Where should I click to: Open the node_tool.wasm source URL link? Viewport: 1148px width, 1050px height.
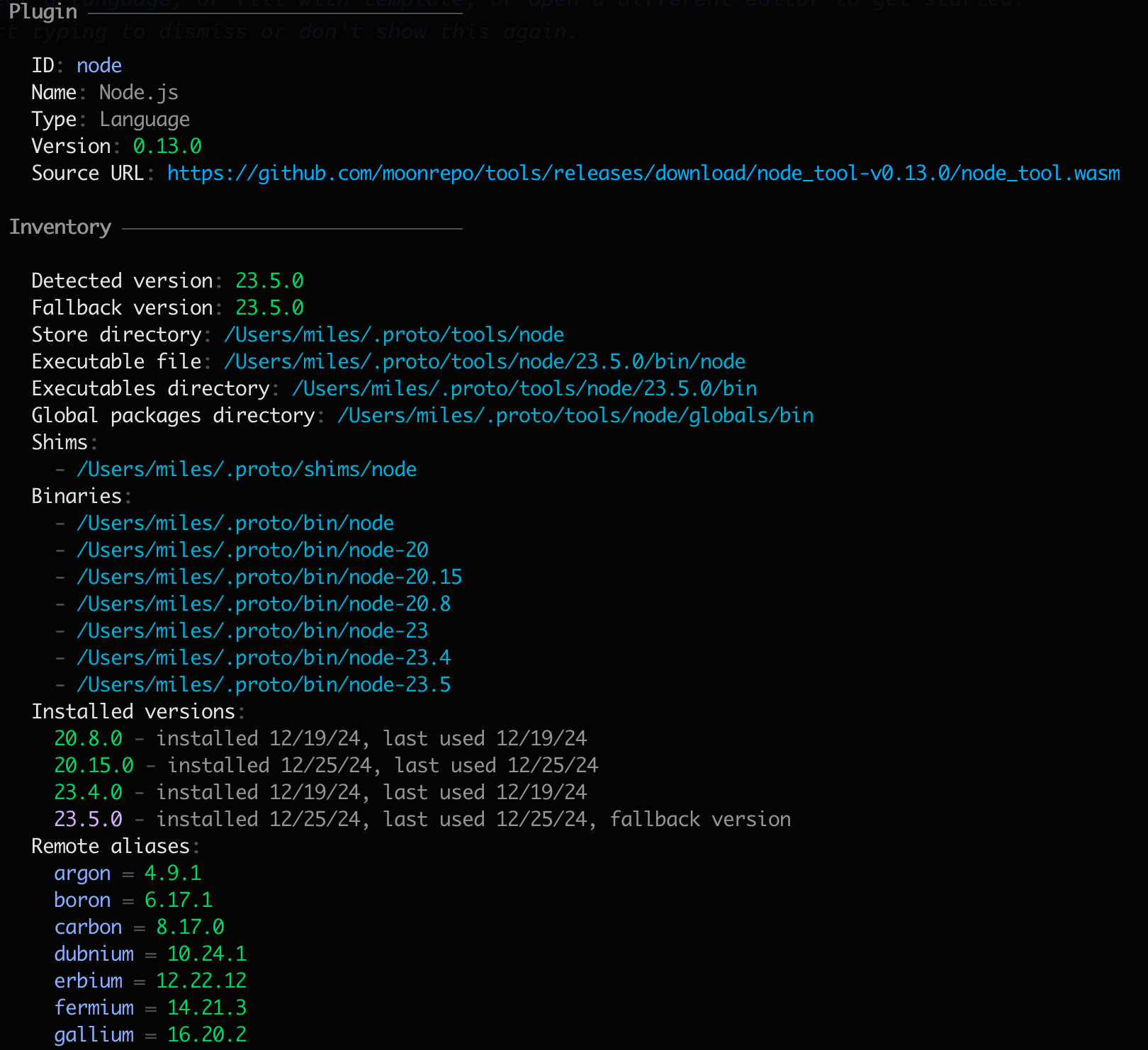point(643,174)
